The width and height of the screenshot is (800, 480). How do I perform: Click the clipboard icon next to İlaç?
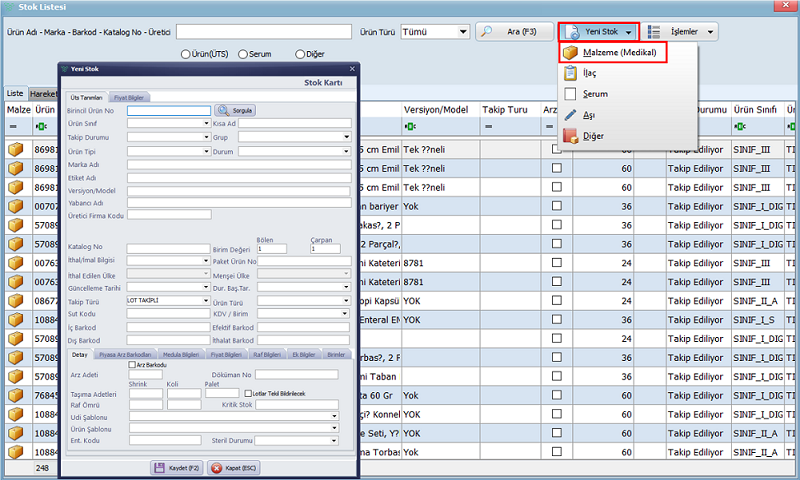(x=570, y=73)
